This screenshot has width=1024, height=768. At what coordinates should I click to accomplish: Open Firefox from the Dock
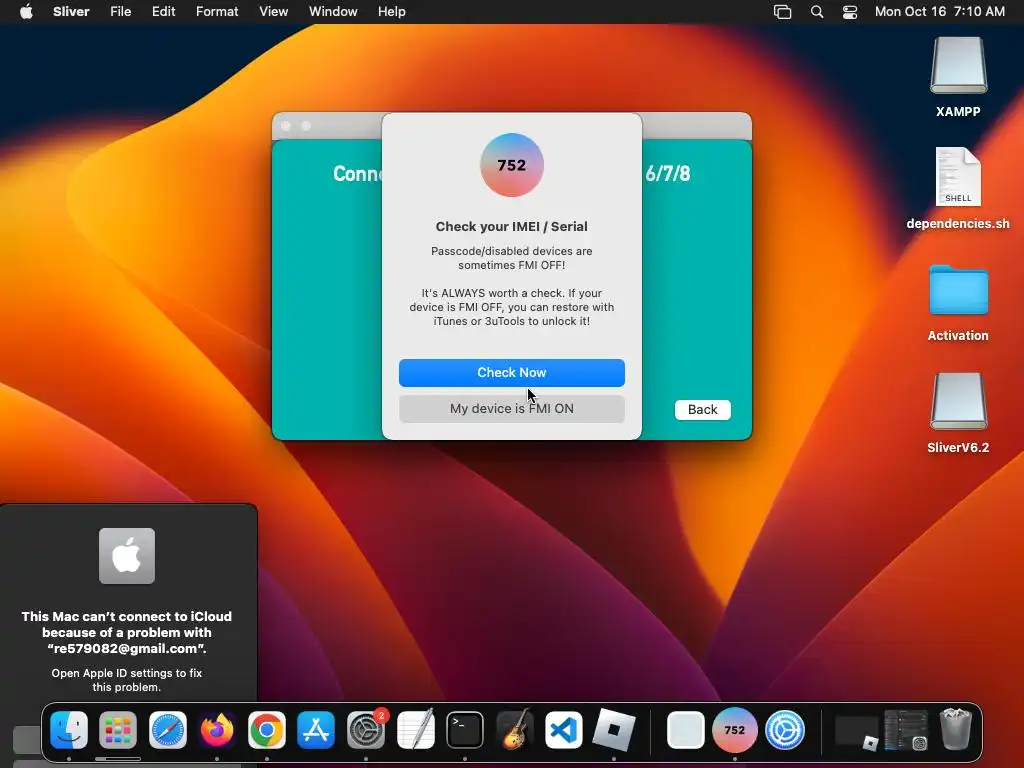(217, 729)
